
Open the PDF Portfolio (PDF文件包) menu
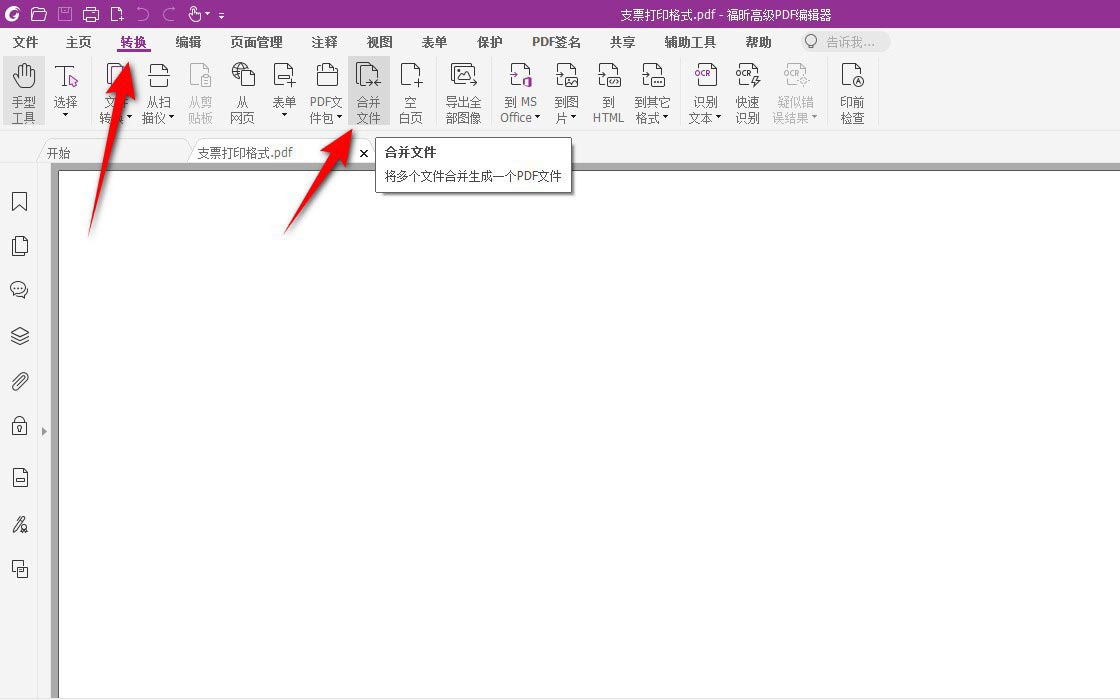(326, 92)
